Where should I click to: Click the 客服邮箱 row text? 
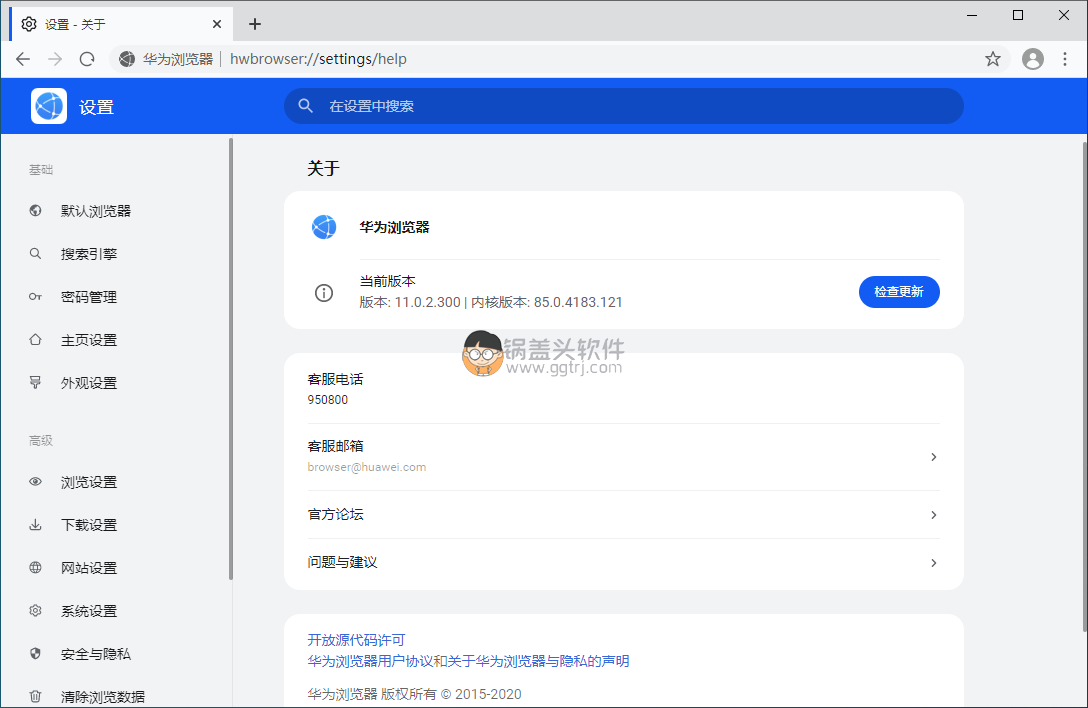coord(335,446)
